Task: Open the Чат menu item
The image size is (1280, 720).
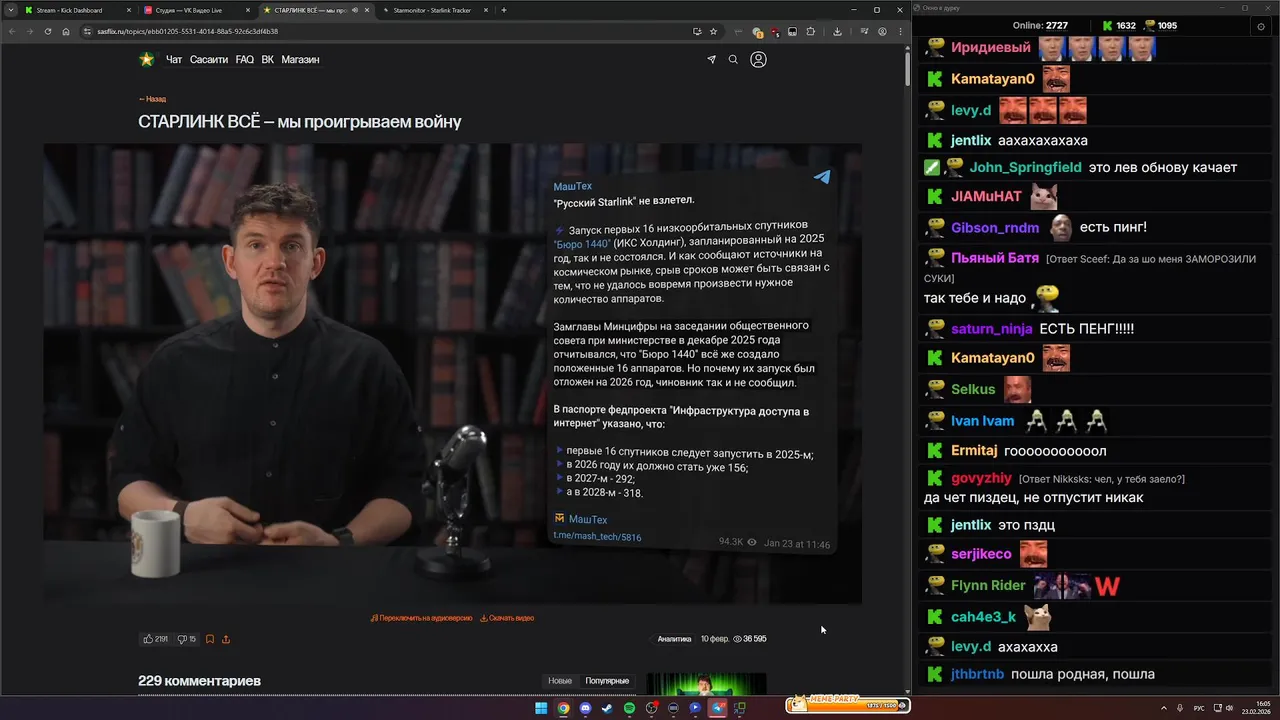Action: [174, 60]
